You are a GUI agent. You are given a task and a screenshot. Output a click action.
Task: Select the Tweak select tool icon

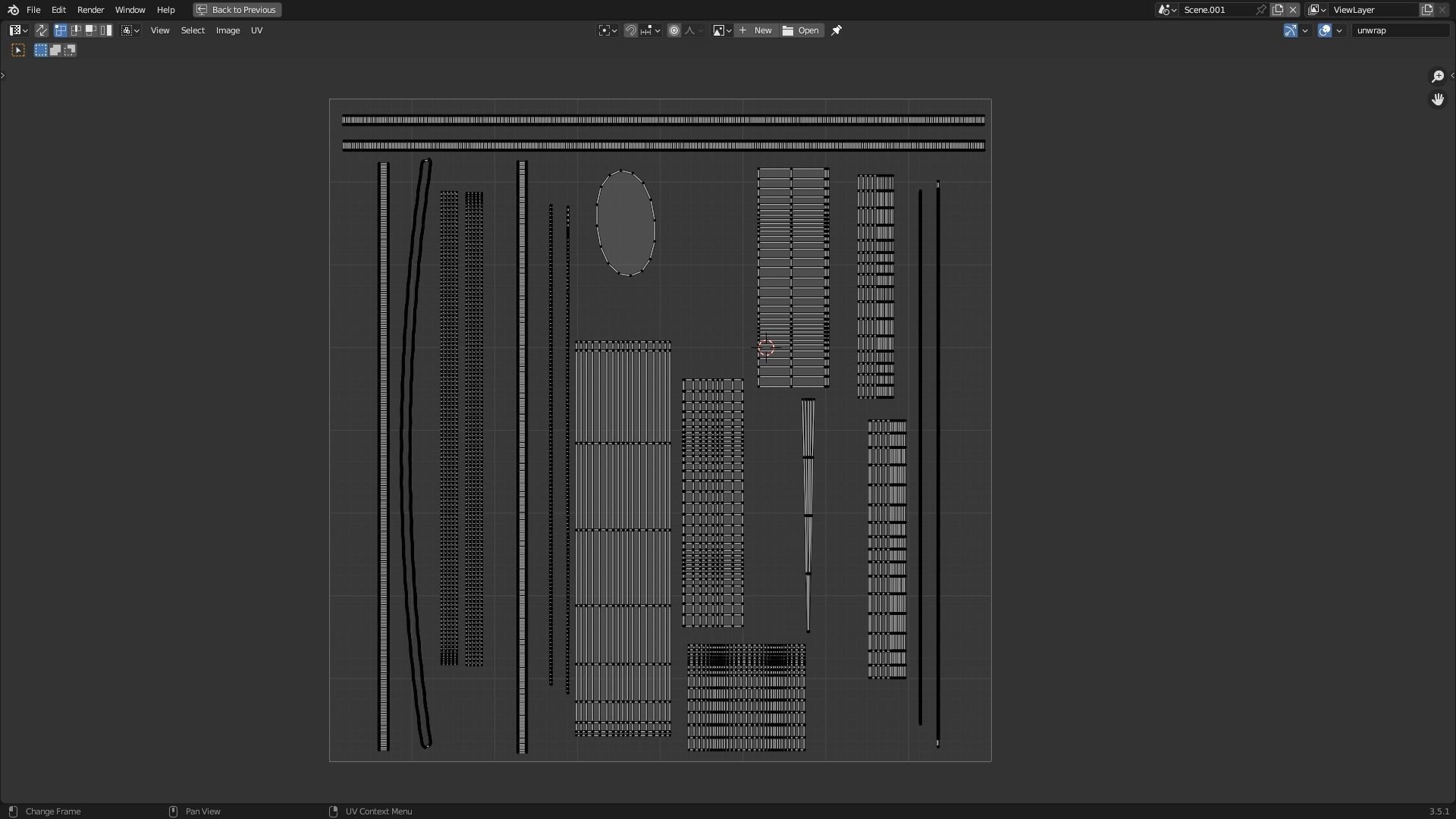[x=18, y=50]
